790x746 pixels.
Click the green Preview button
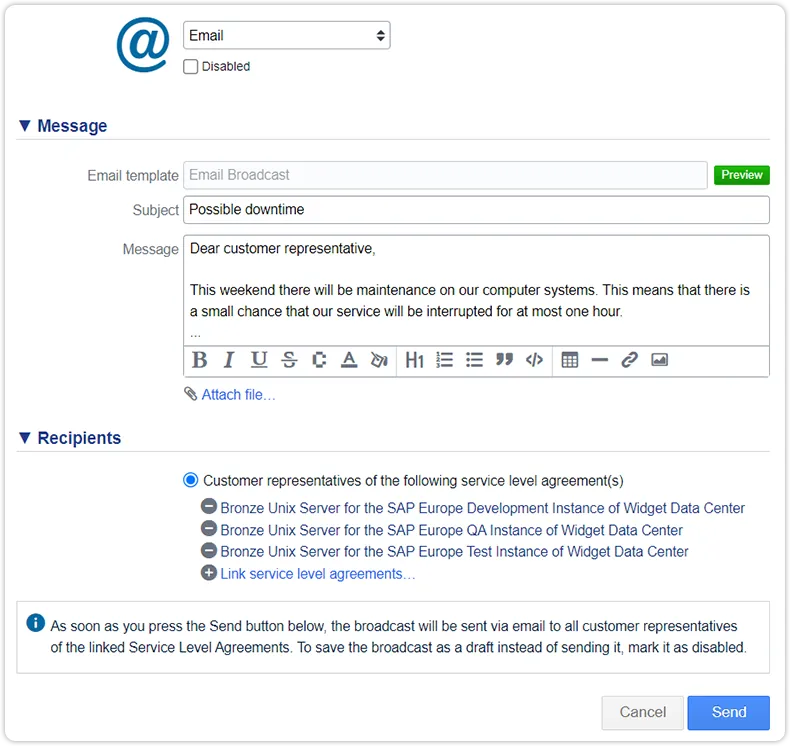[x=742, y=175]
